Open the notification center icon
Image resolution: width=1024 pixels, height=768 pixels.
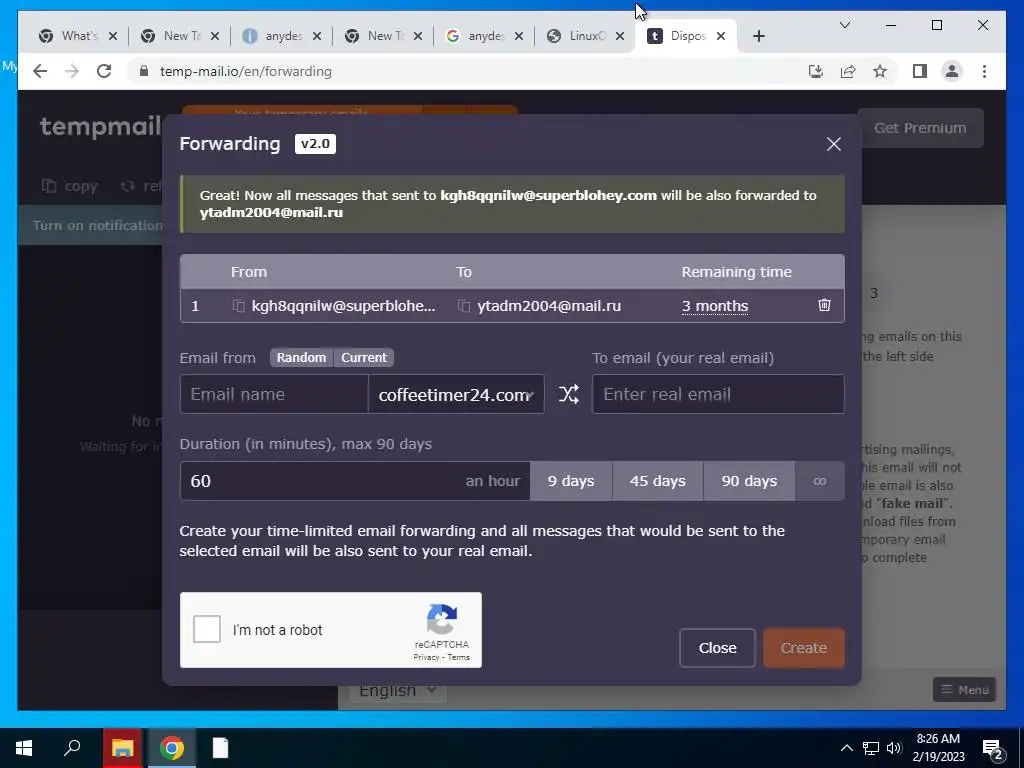pos(992,749)
